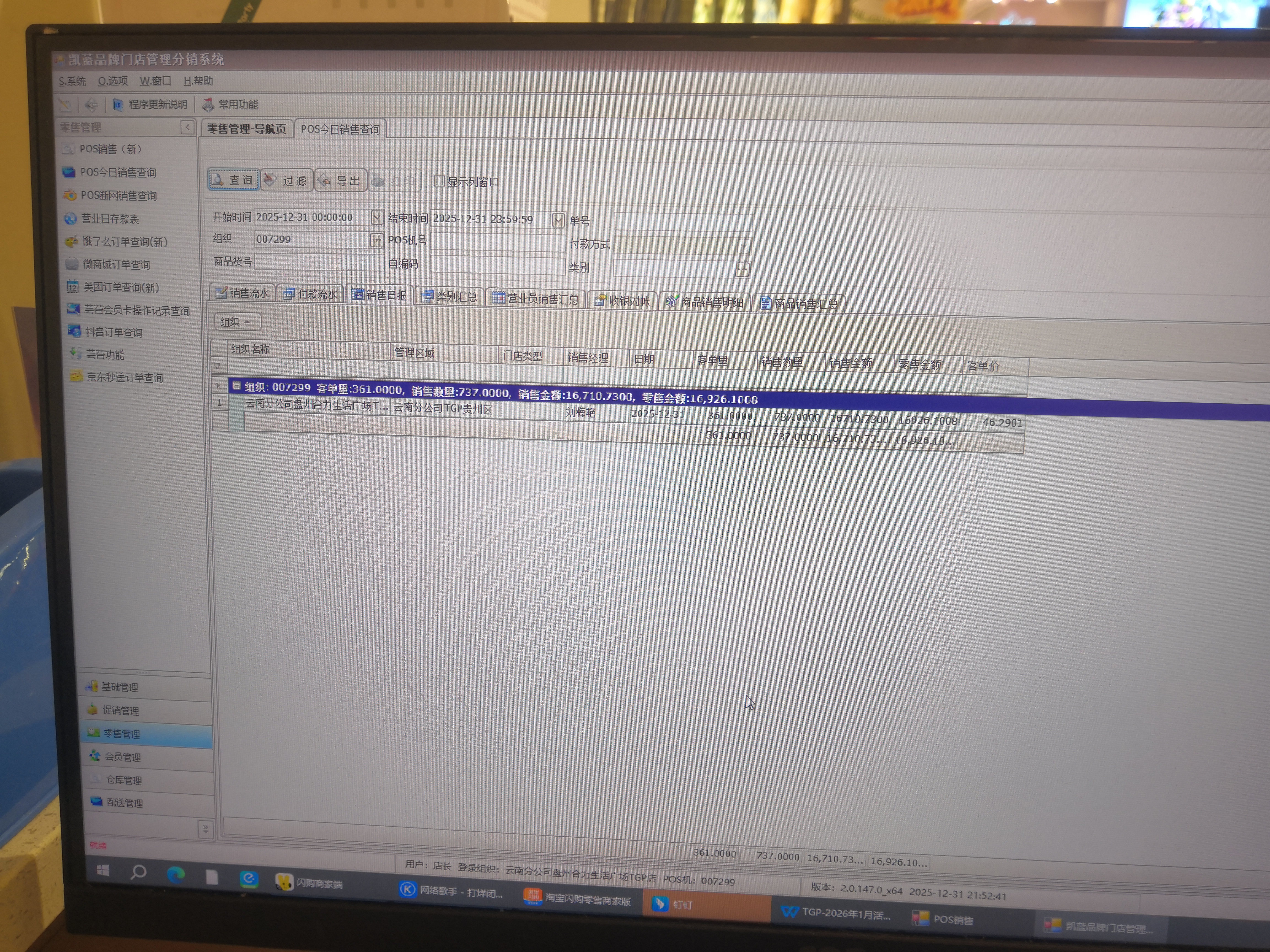Open 京东秒送订单查询 in the sidebar
The image size is (1270, 952).
[125, 378]
